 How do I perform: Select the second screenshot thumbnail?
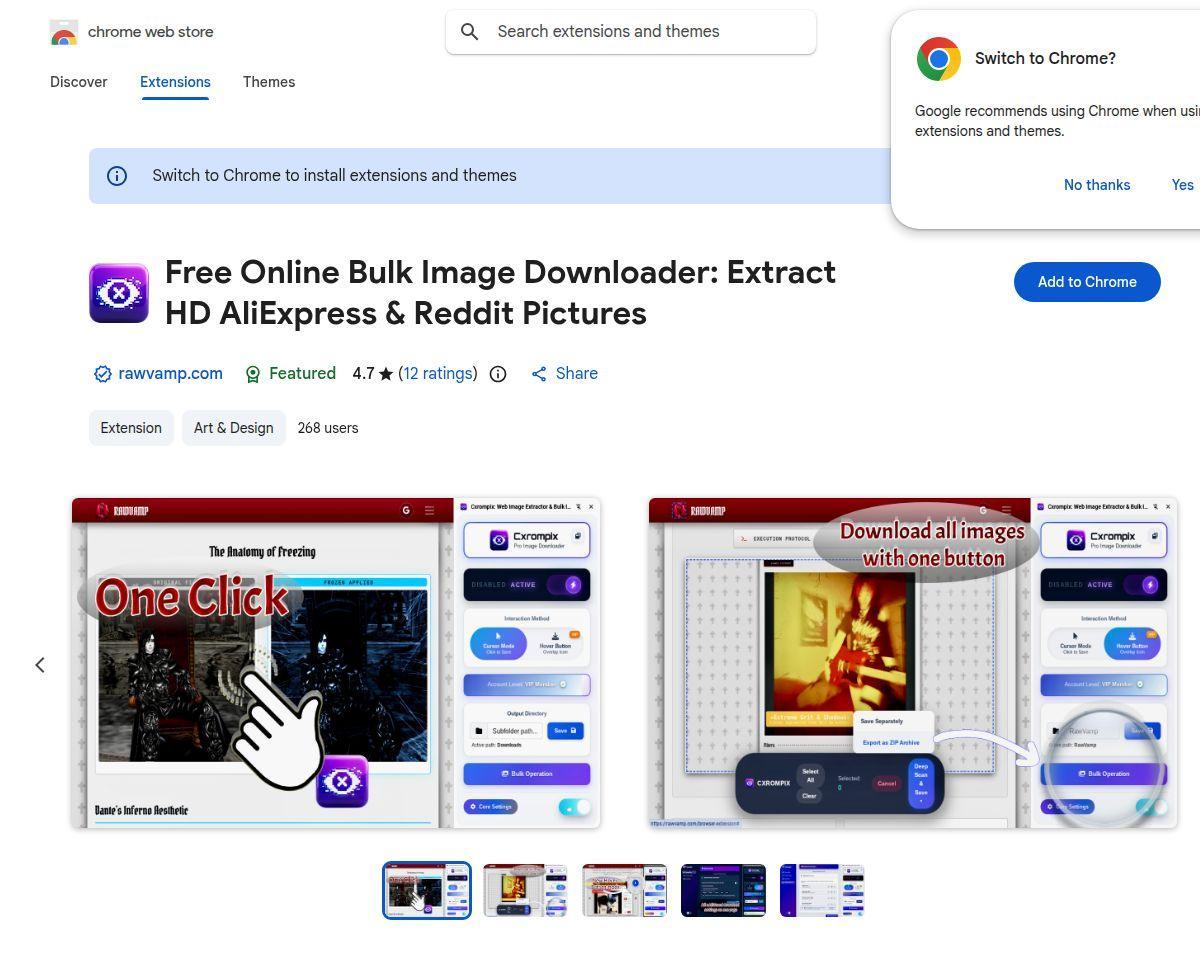526,890
